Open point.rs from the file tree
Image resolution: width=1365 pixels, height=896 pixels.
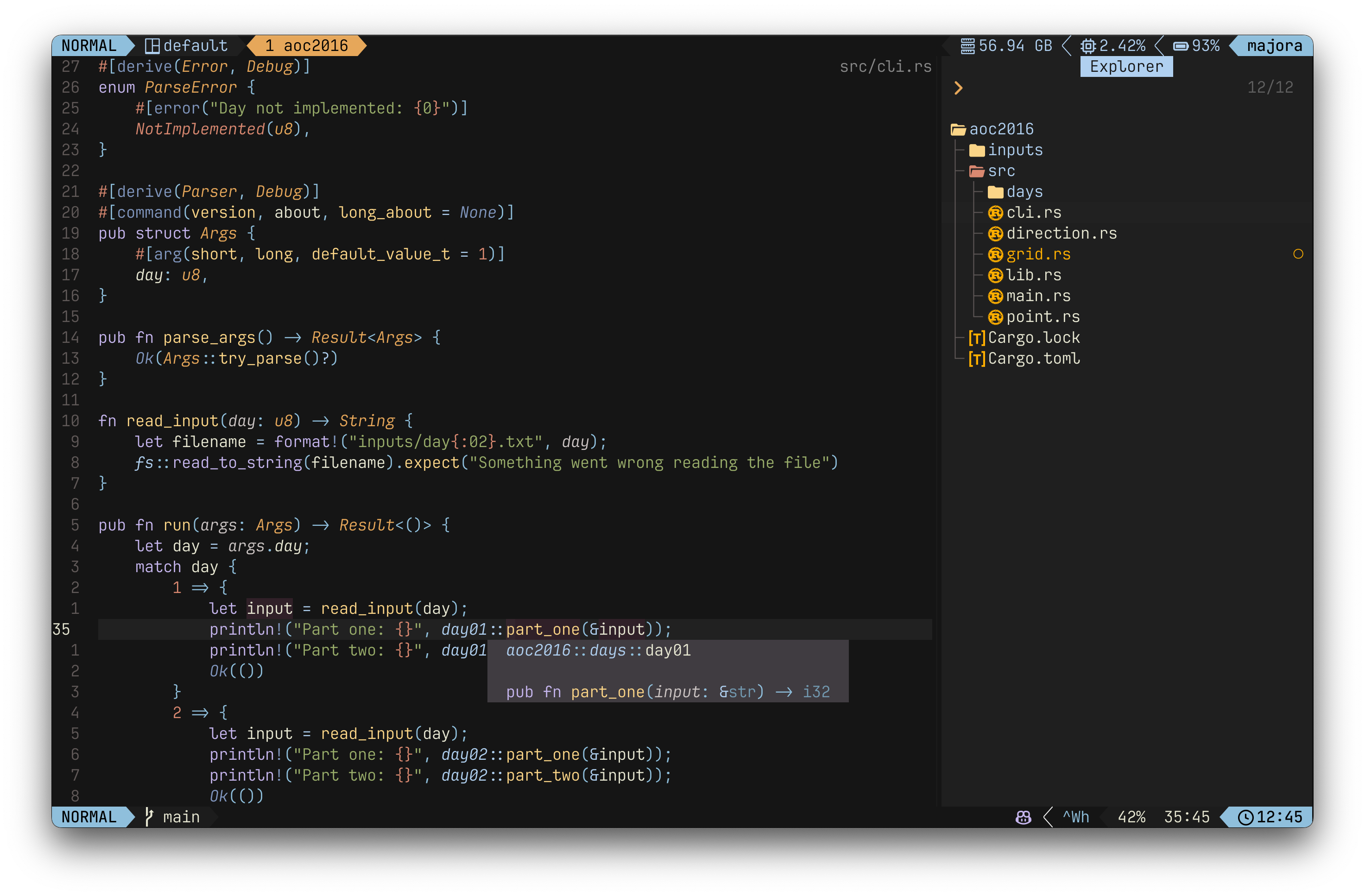point(1042,316)
